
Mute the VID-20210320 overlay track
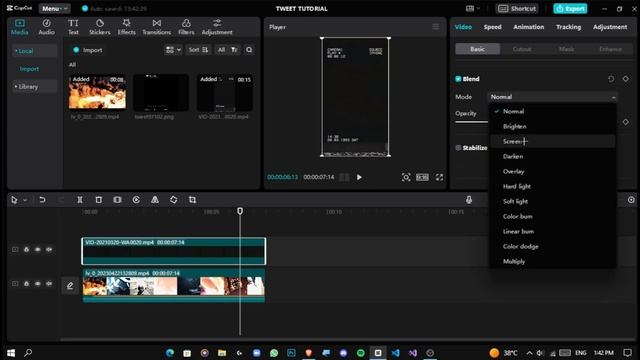49,249
